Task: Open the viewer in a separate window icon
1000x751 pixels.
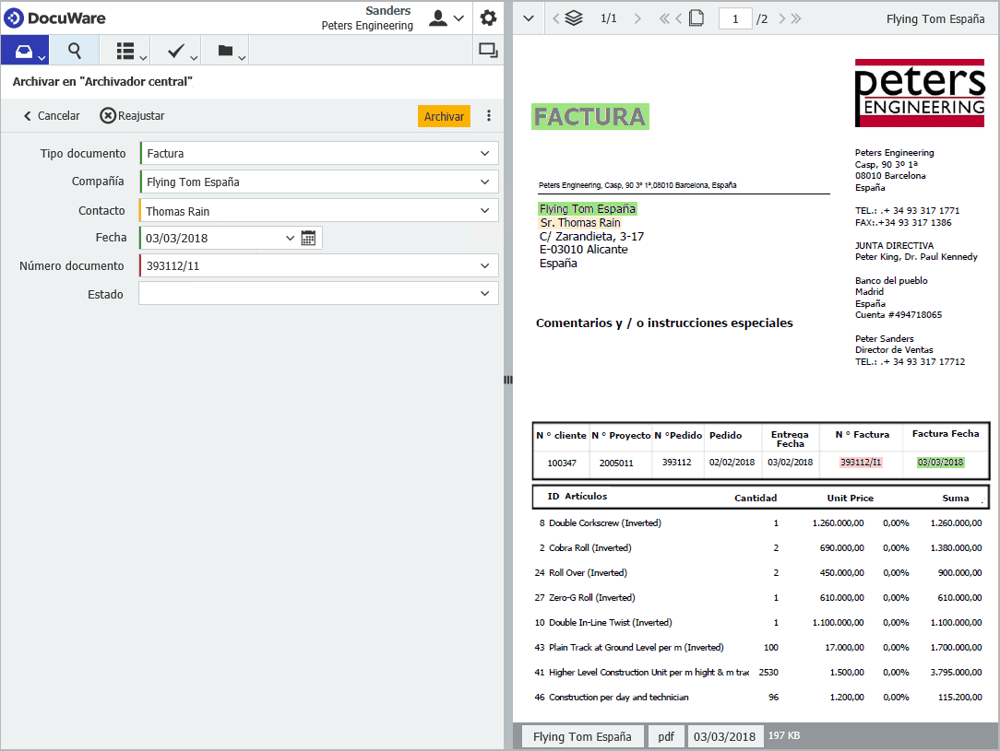Action: pos(487,50)
